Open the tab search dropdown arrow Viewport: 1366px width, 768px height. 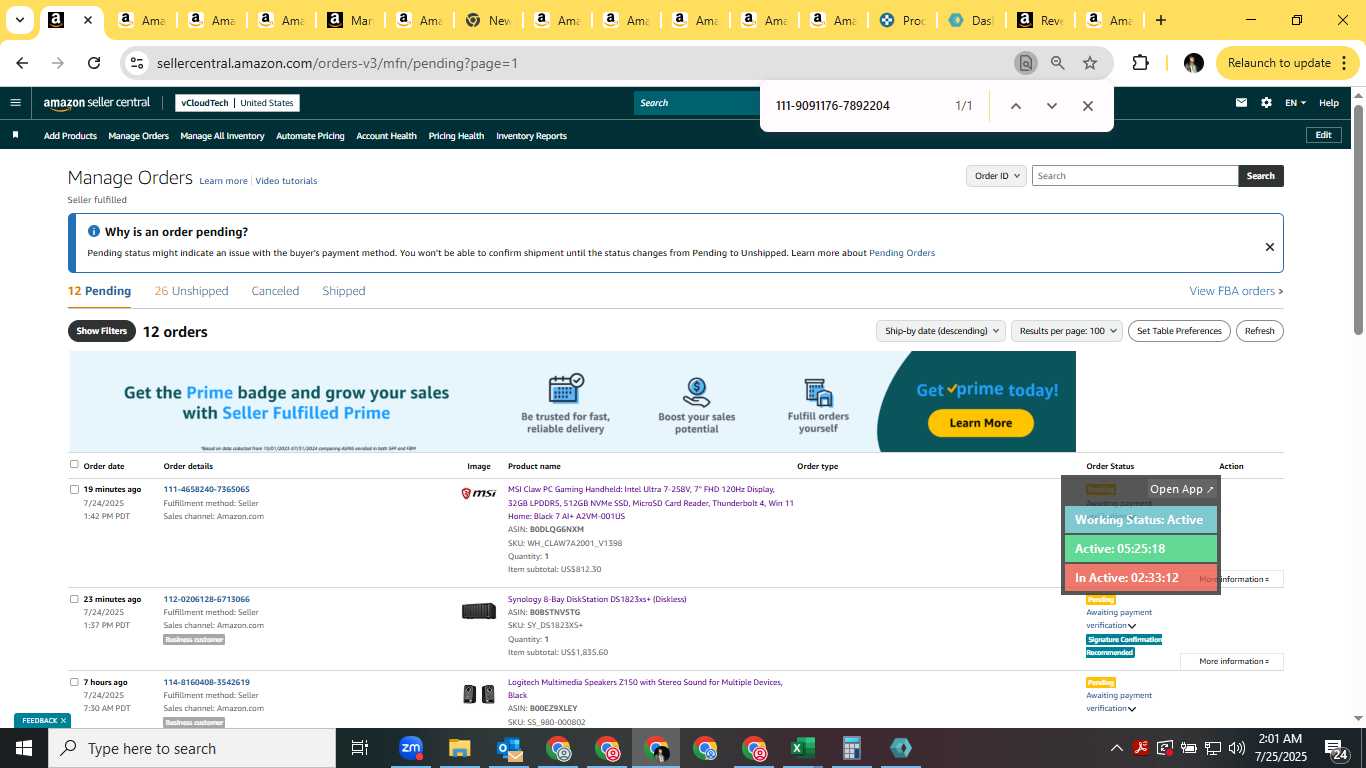19,20
